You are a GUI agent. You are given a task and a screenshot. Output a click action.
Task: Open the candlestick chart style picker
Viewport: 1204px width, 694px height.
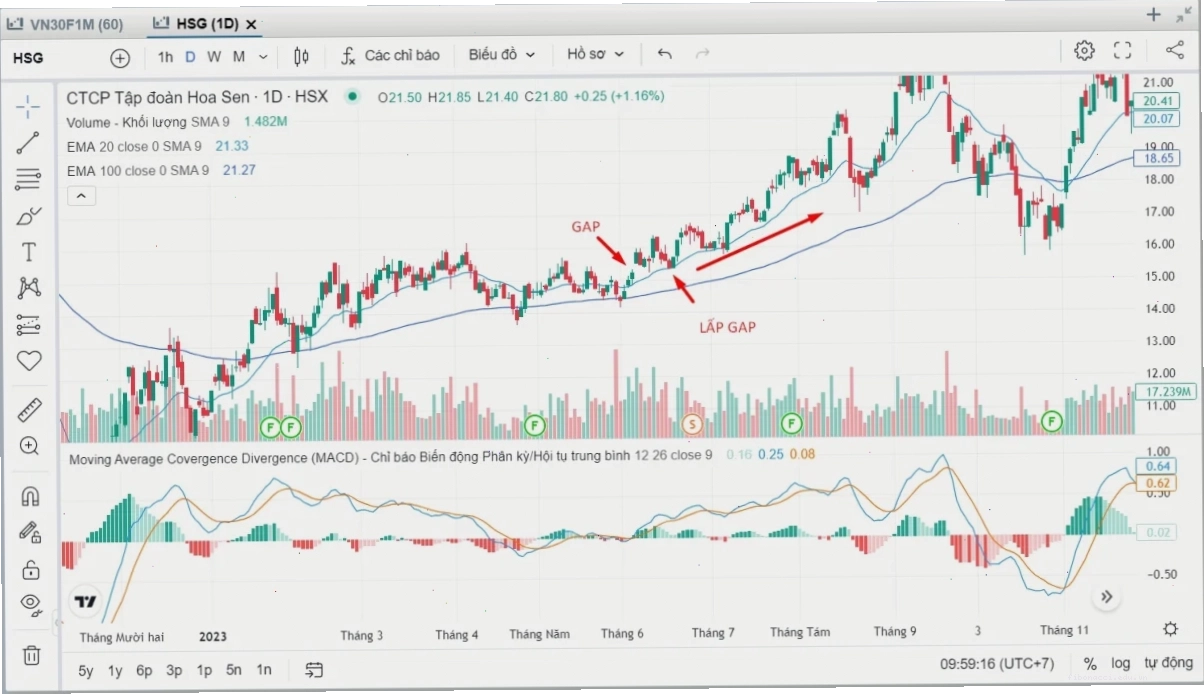click(302, 56)
